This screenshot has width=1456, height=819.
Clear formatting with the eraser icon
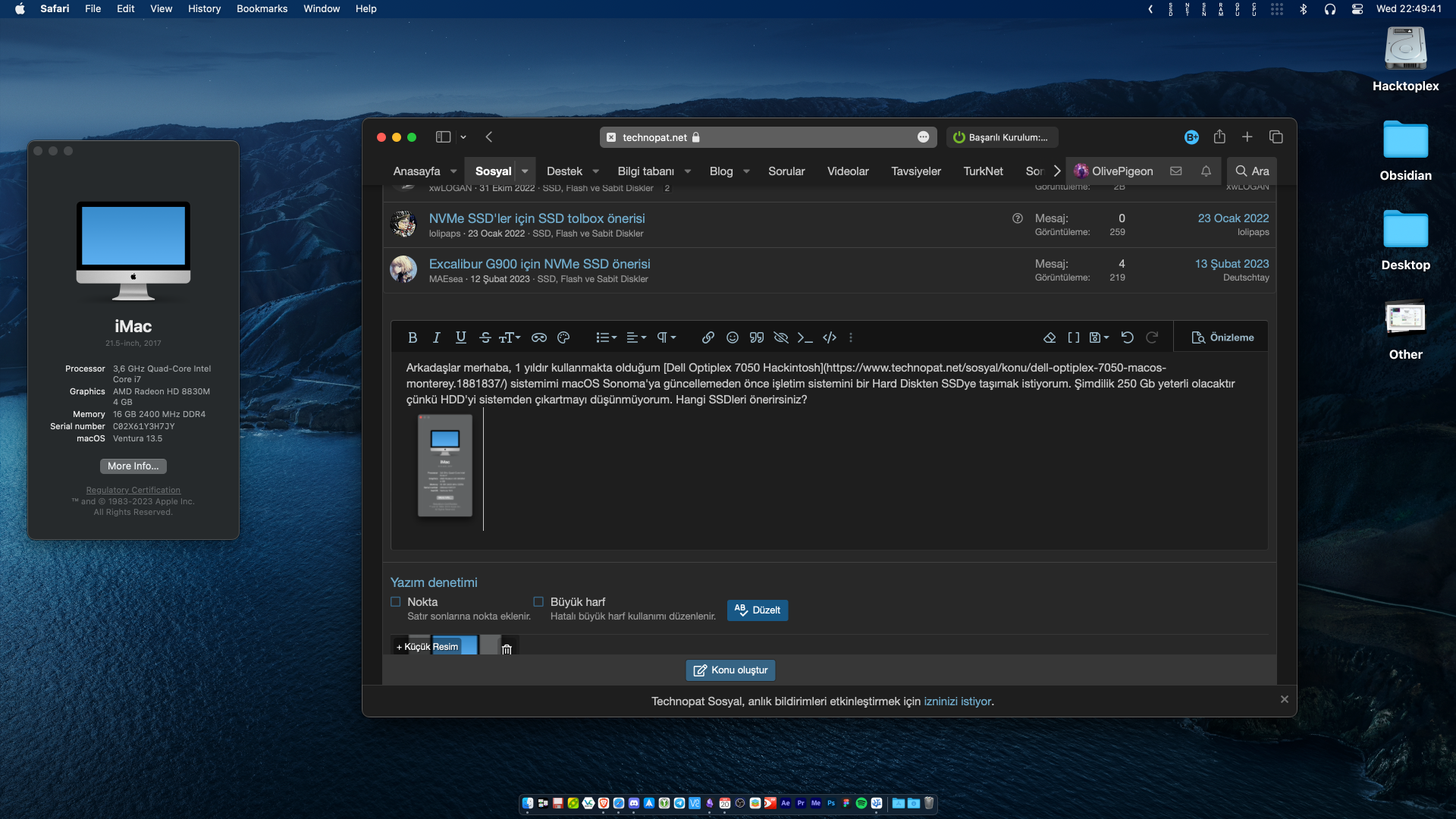pyautogui.click(x=1050, y=337)
